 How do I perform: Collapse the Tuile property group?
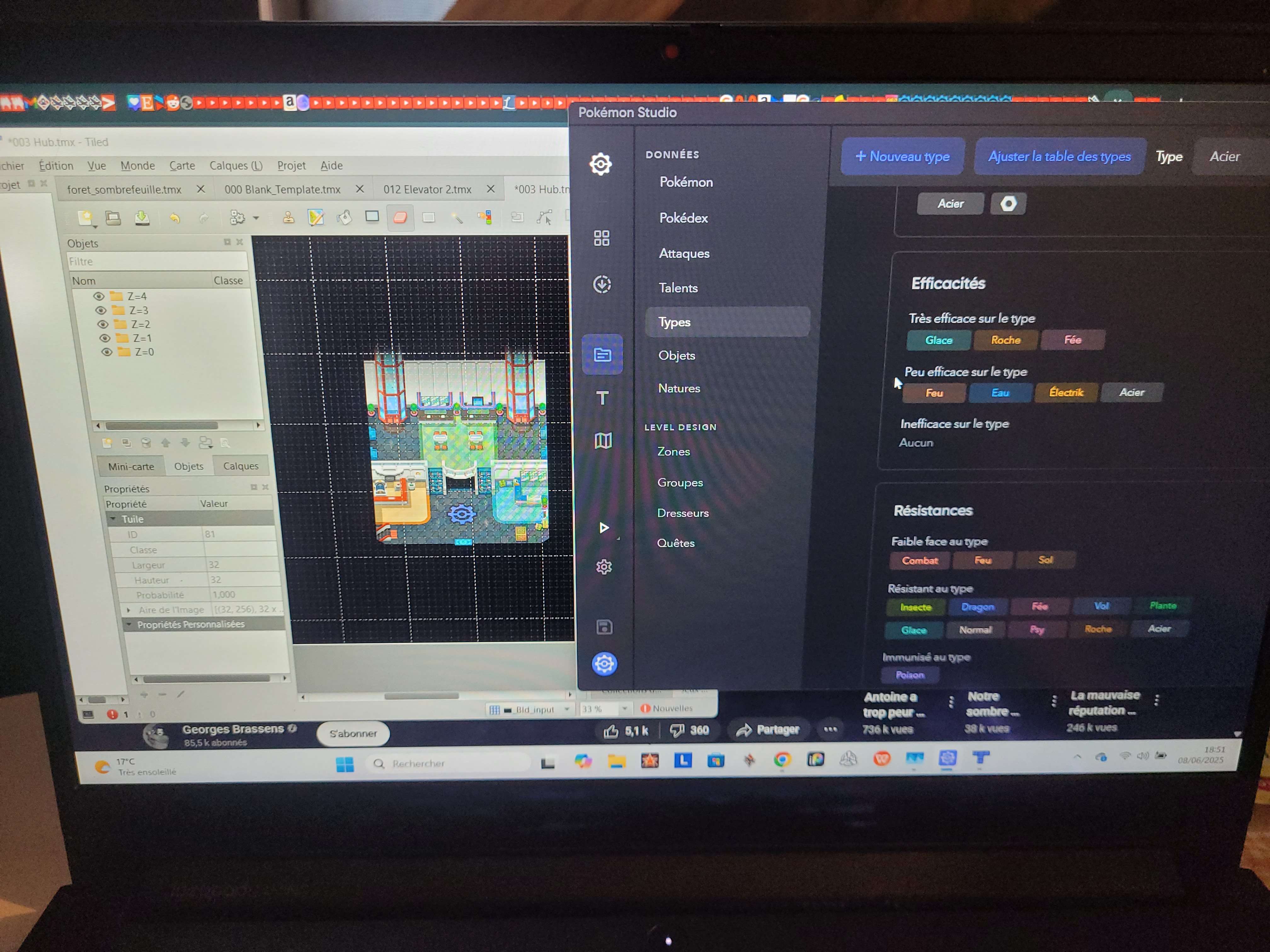click(113, 519)
